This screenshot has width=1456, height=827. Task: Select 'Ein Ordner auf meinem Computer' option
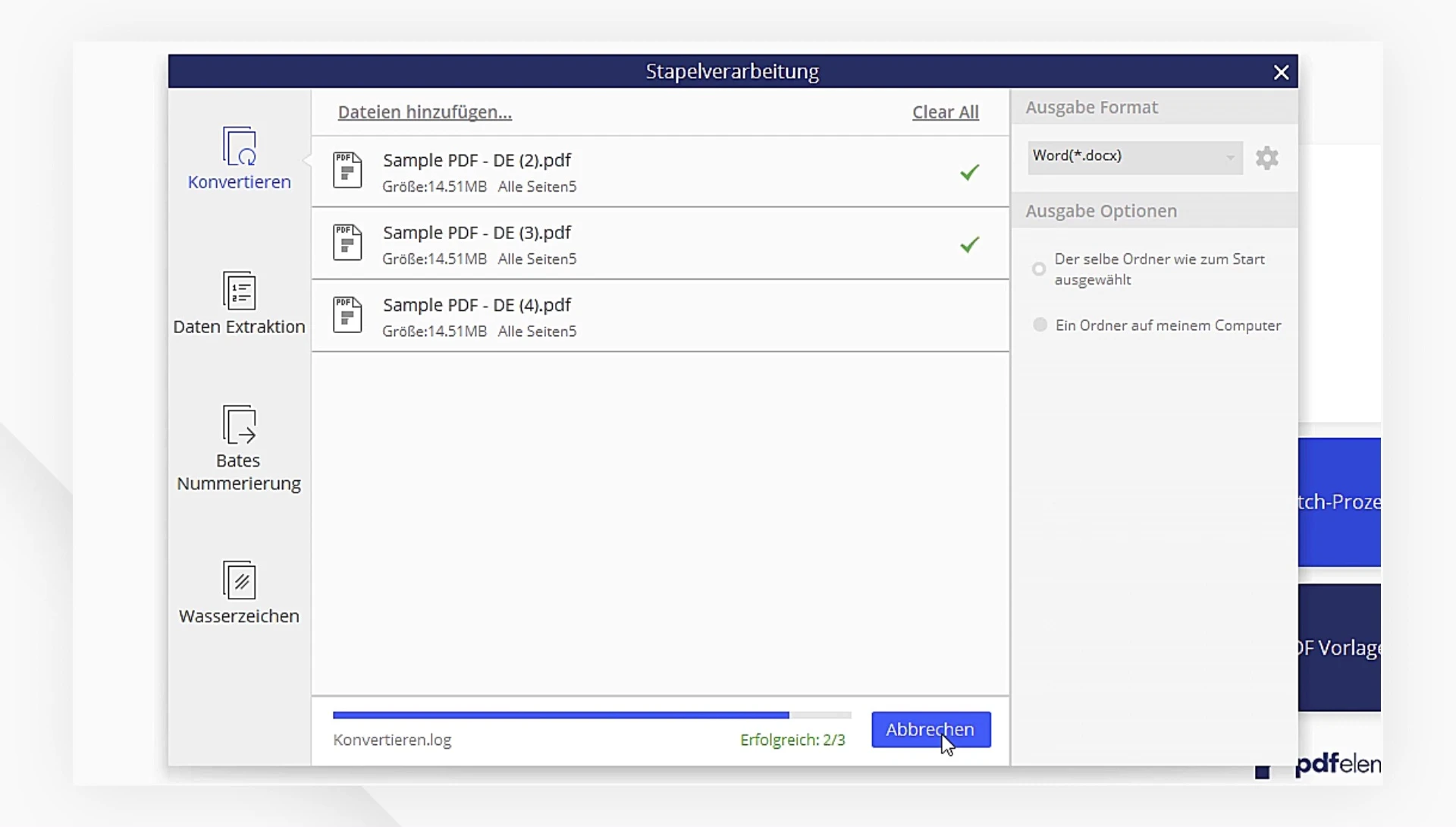(x=1040, y=325)
